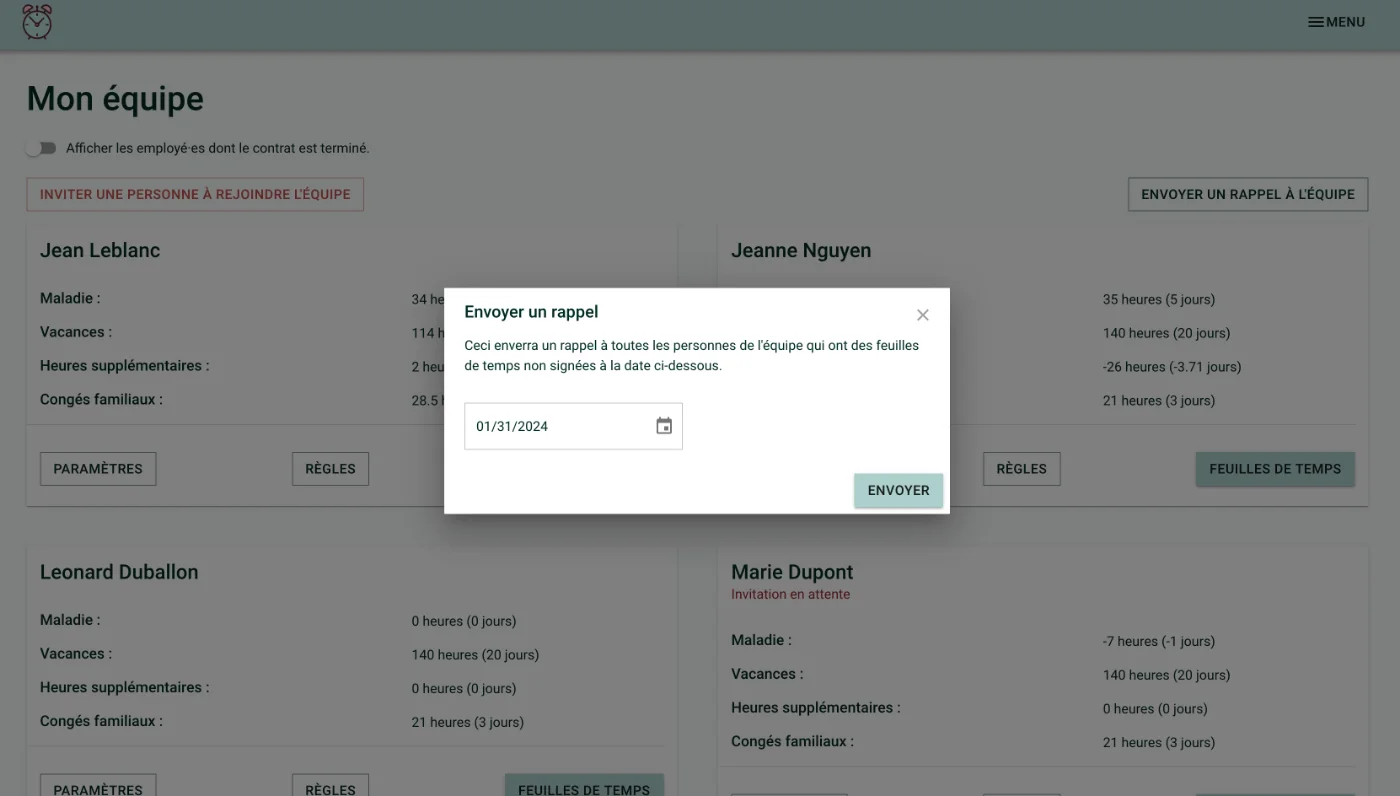
Task: Click the ENVOYER button in dialog
Action: click(x=898, y=490)
